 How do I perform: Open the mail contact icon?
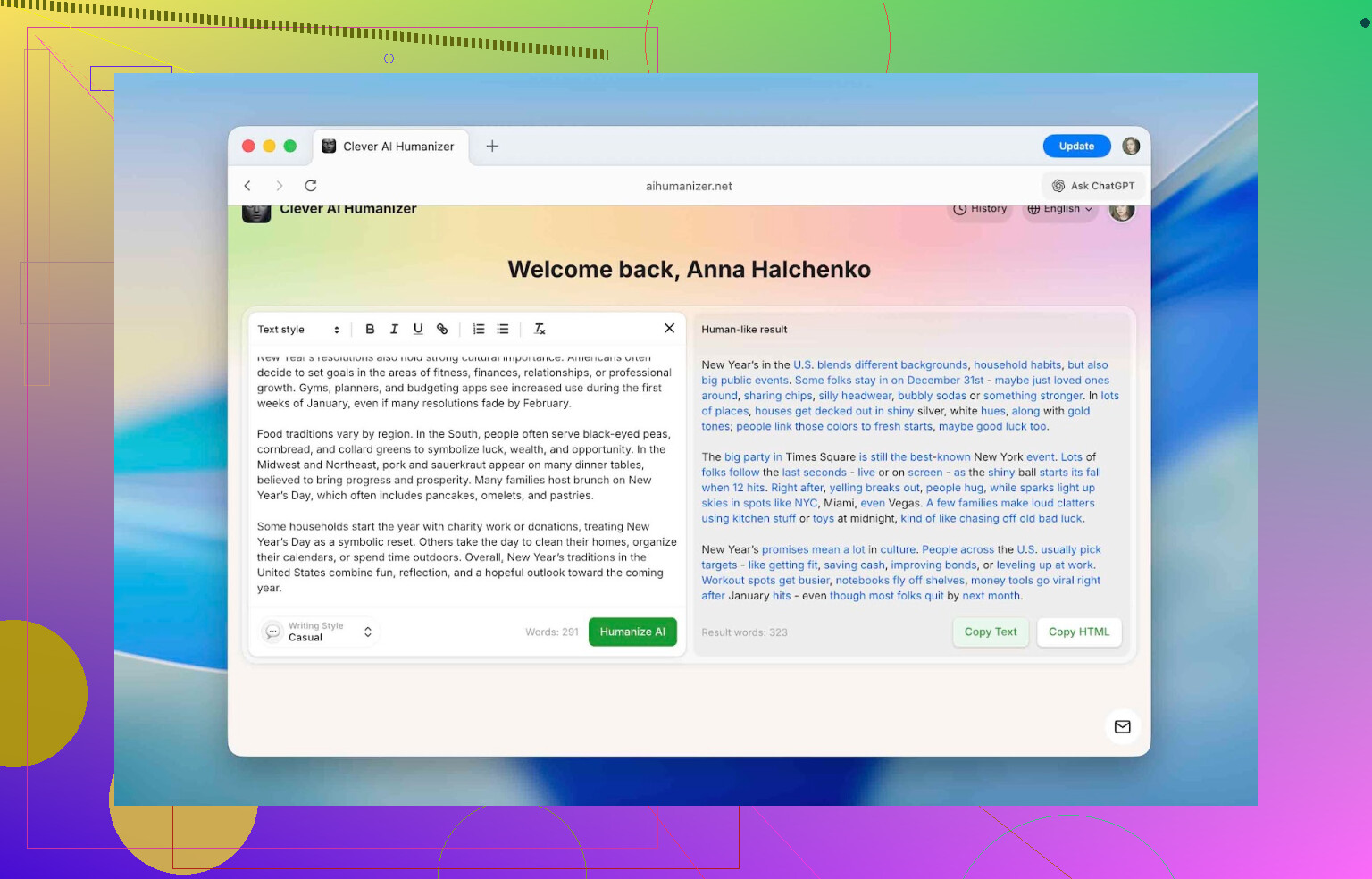[1122, 726]
